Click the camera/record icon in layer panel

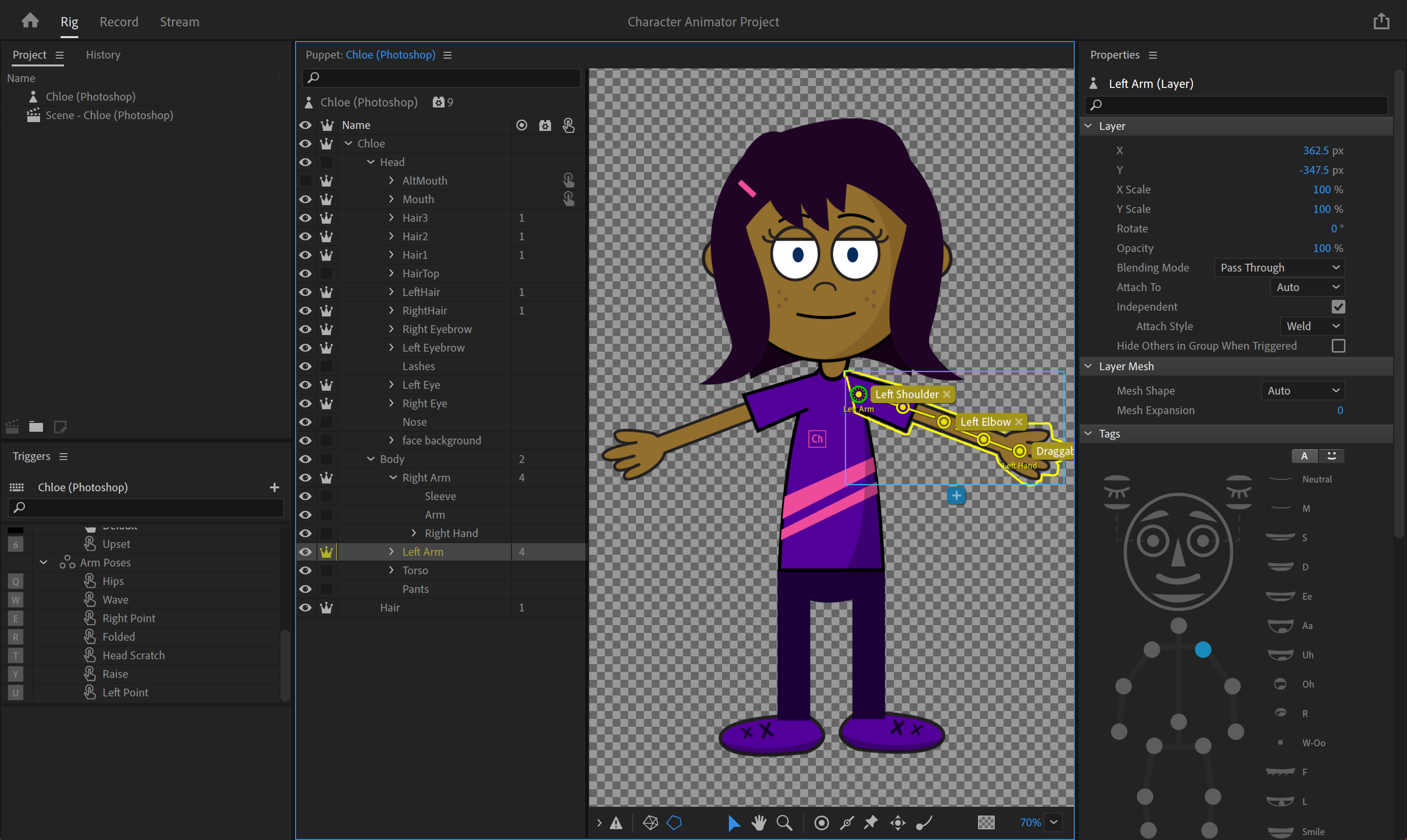[545, 125]
